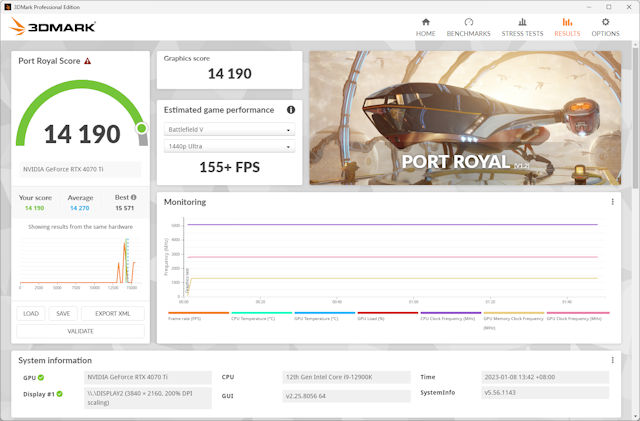Go to the Home section
This screenshot has height=421, width=640.
click(x=425, y=27)
